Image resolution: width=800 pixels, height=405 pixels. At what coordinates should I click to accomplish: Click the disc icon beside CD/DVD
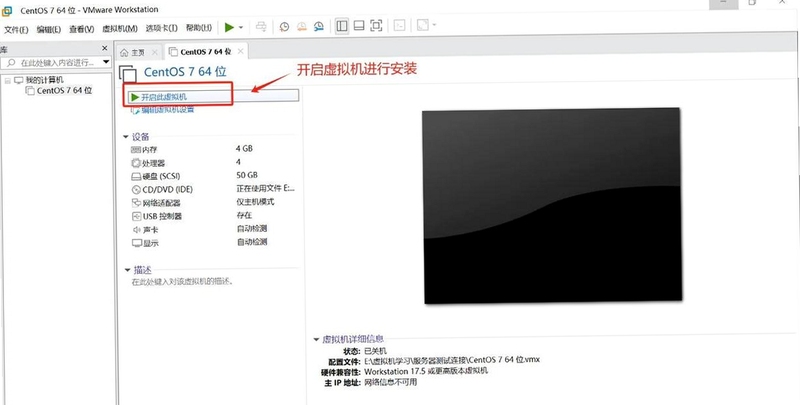click(x=136, y=190)
